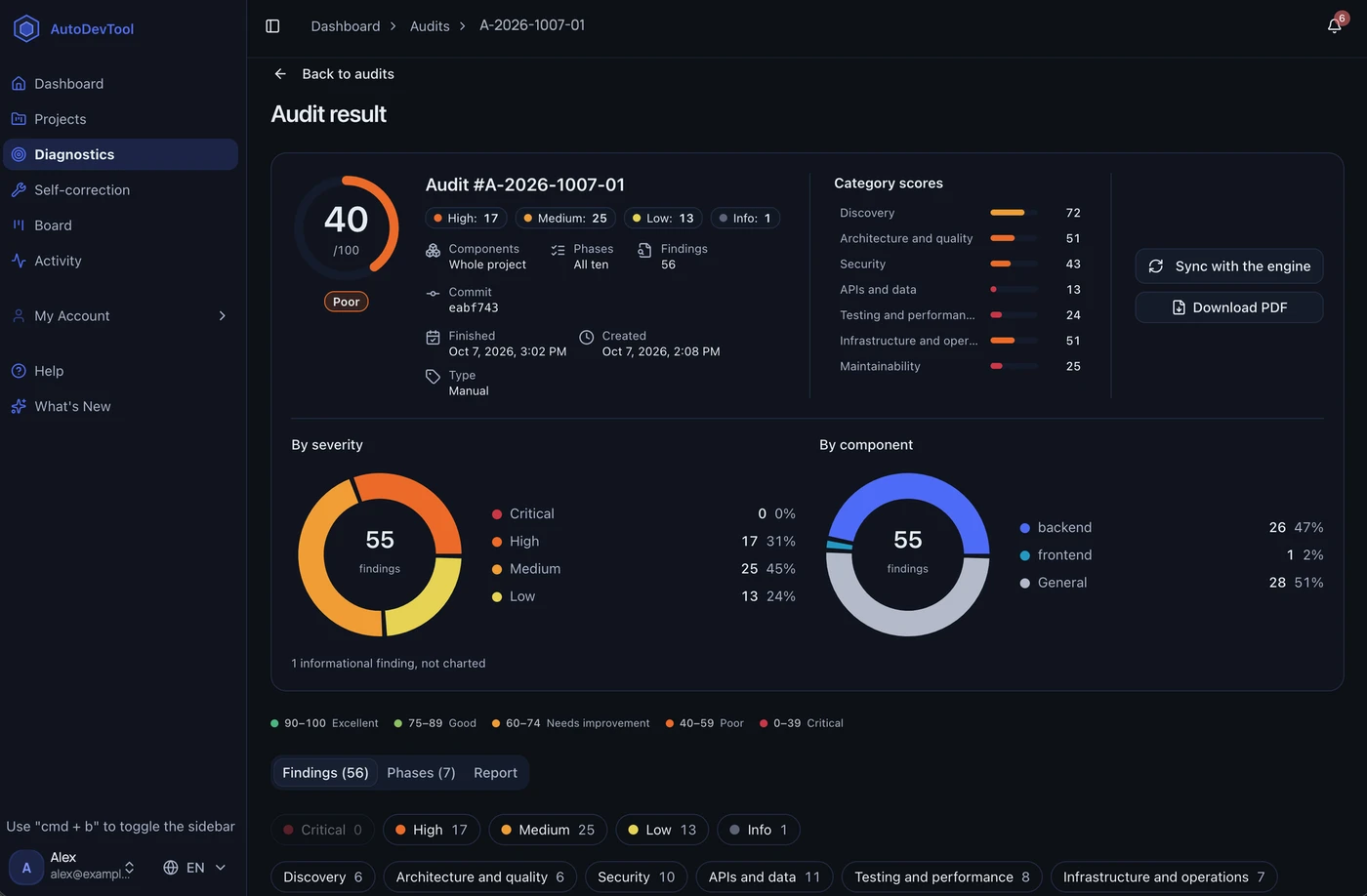Open the EN language dropdown
Viewport: 1367px width, 896px height.
click(194, 868)
